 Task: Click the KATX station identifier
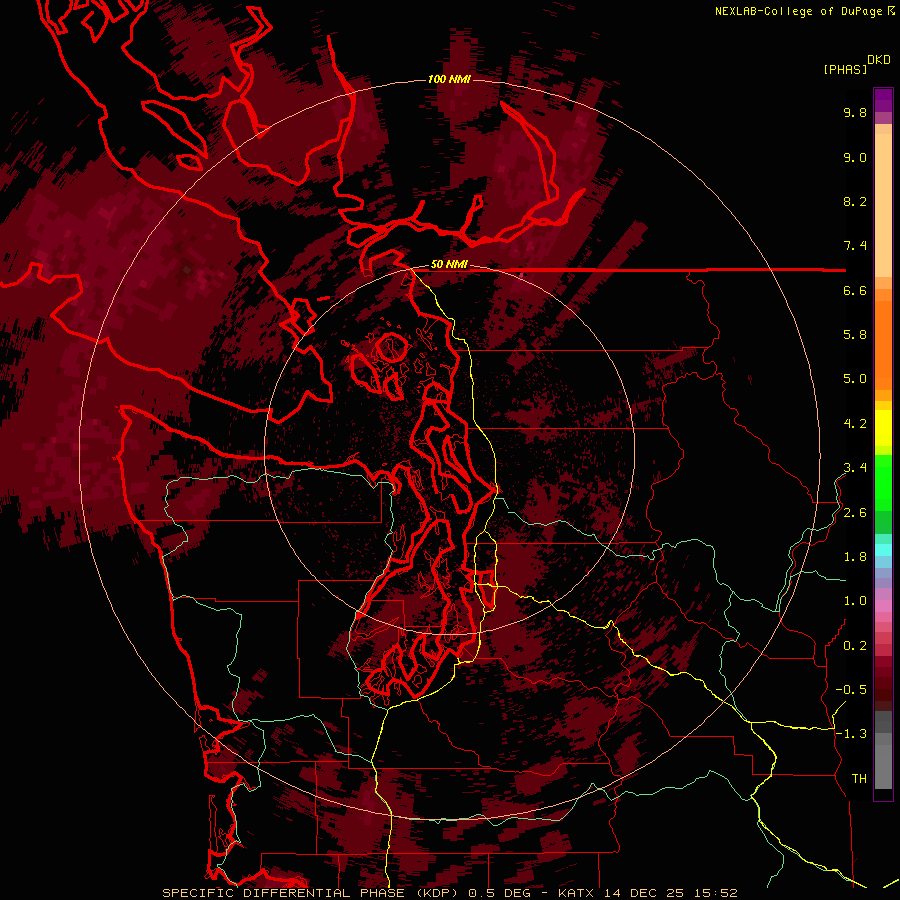pos(577,893)
